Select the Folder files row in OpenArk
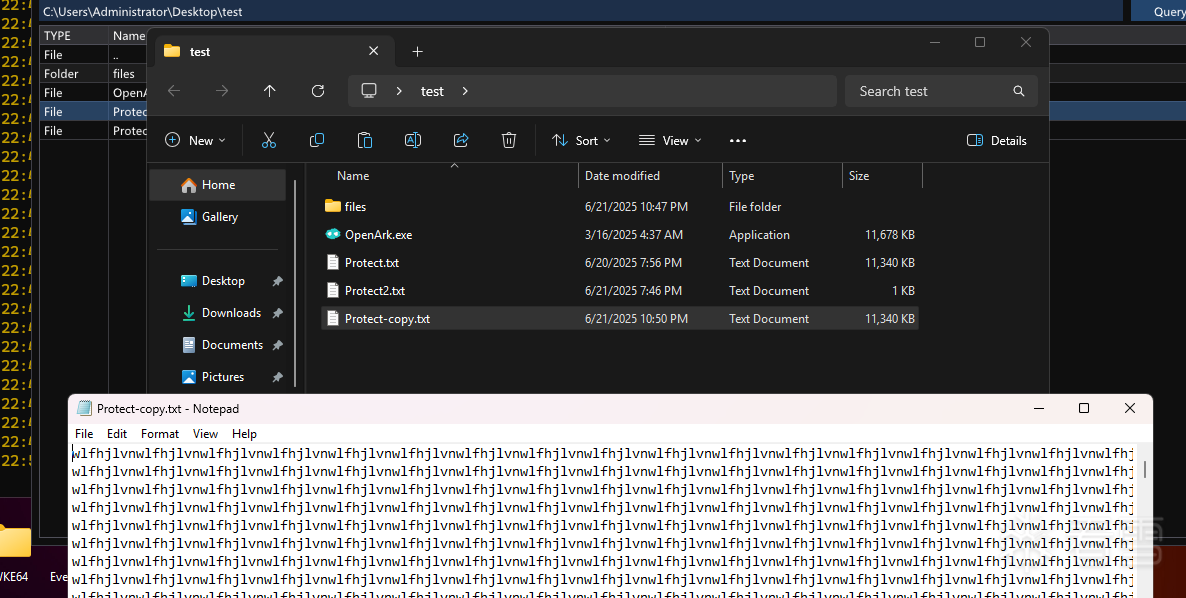The image size is (1186, 598). pyautogui.click(x=93, y=74)
